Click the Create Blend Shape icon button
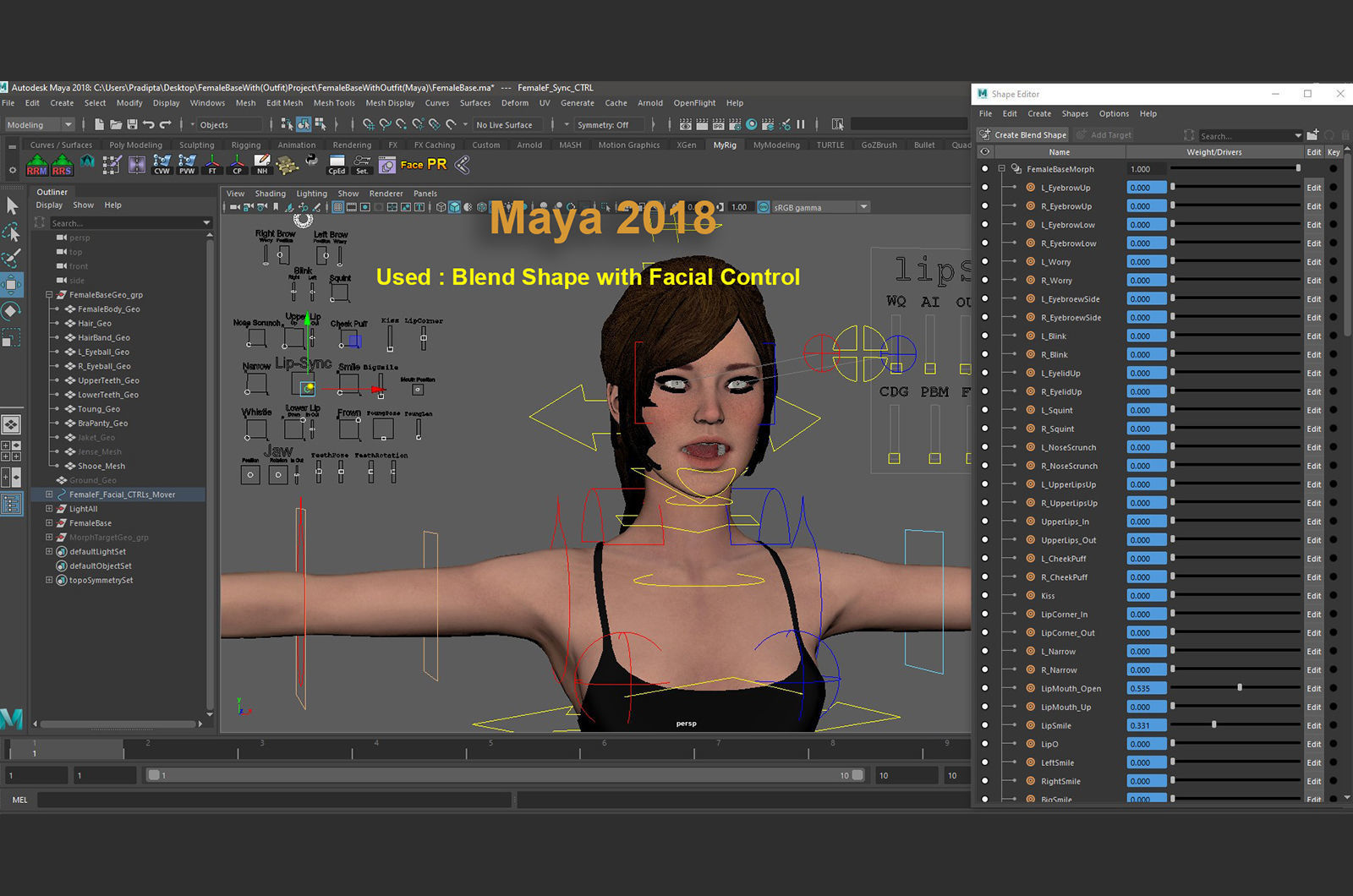 tap(984, 135)
